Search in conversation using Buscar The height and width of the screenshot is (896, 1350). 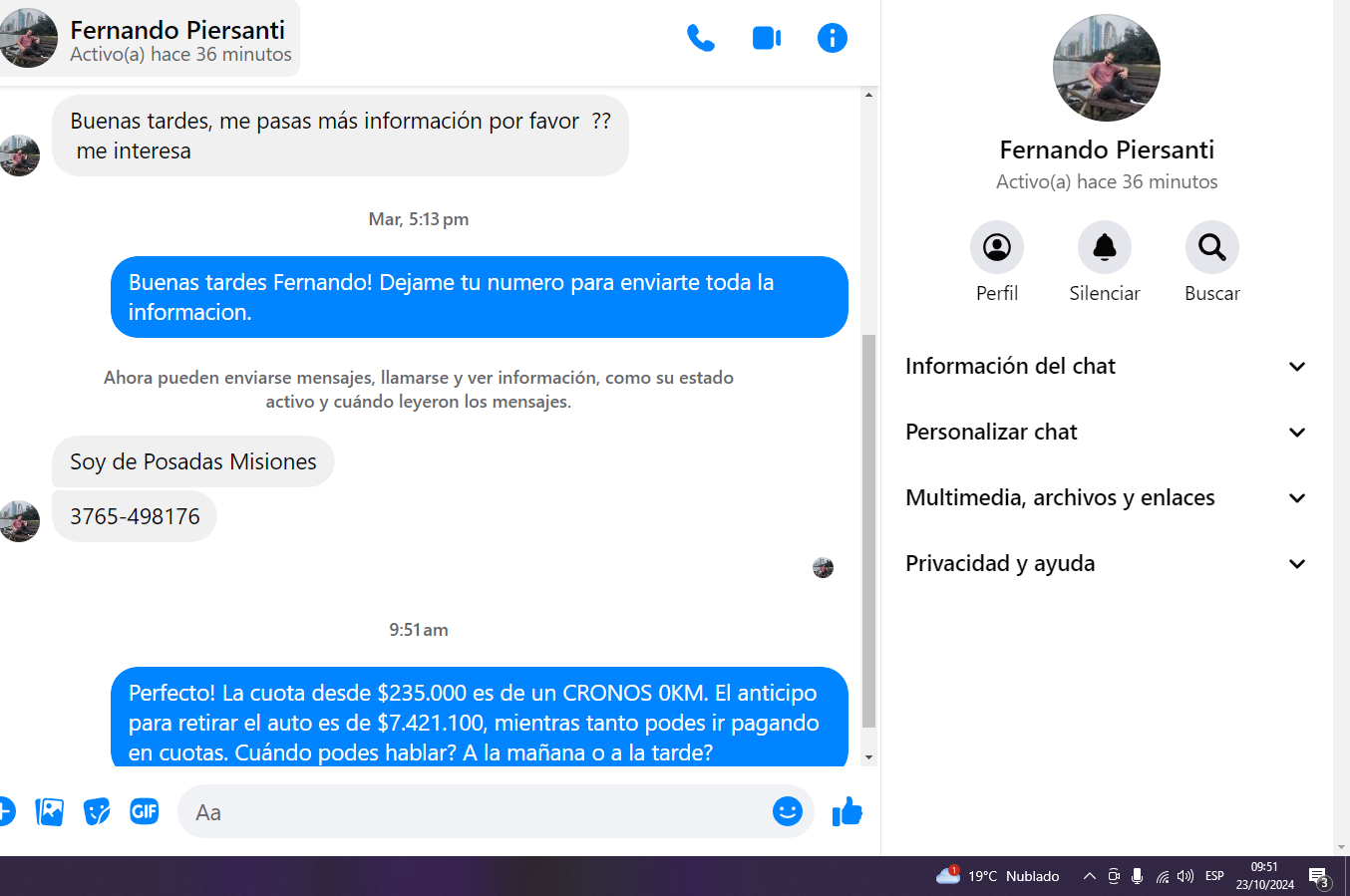pos(1211,247)
